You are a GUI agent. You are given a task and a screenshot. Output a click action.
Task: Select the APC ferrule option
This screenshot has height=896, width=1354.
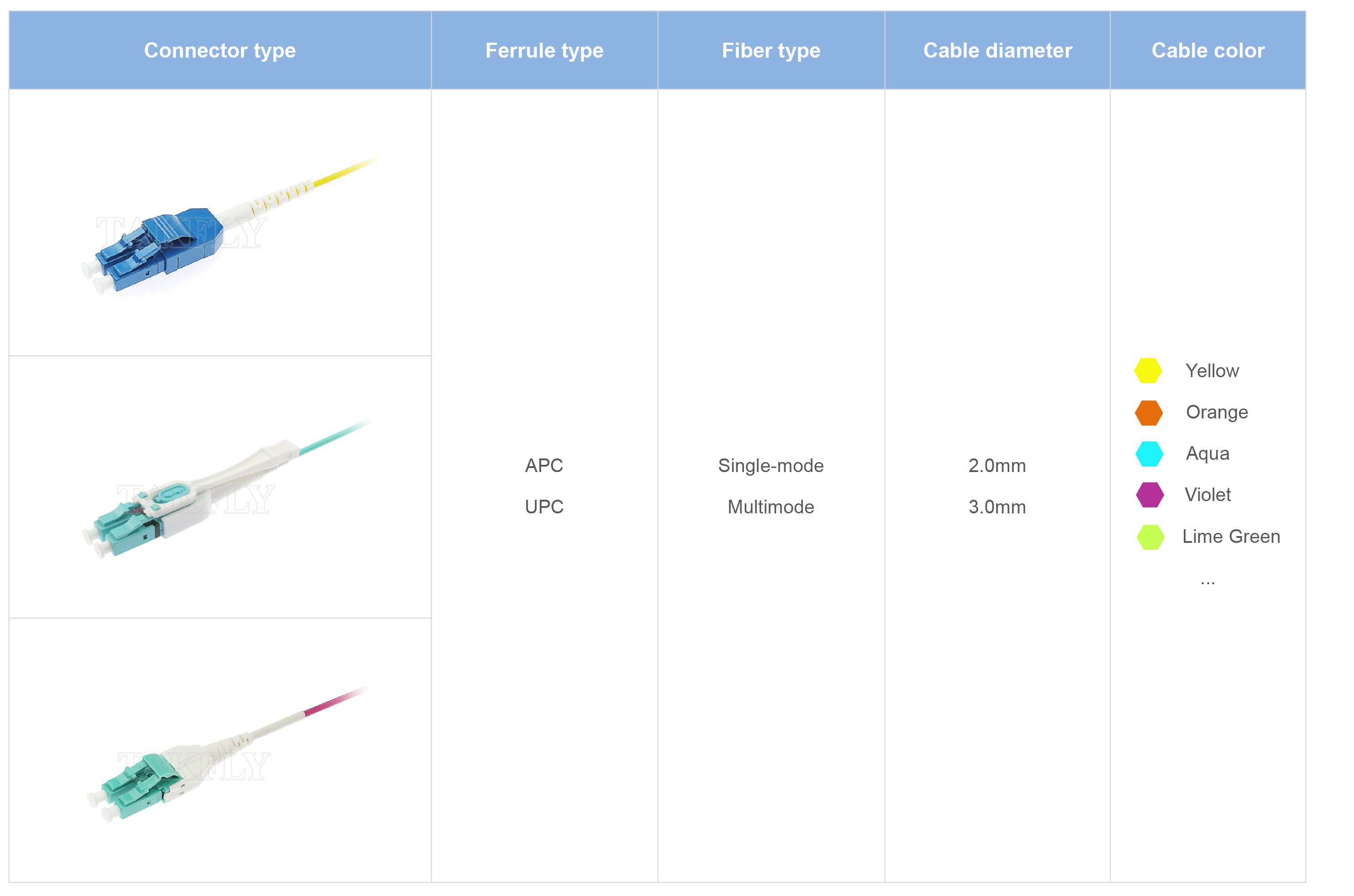(x=544, y=466)
